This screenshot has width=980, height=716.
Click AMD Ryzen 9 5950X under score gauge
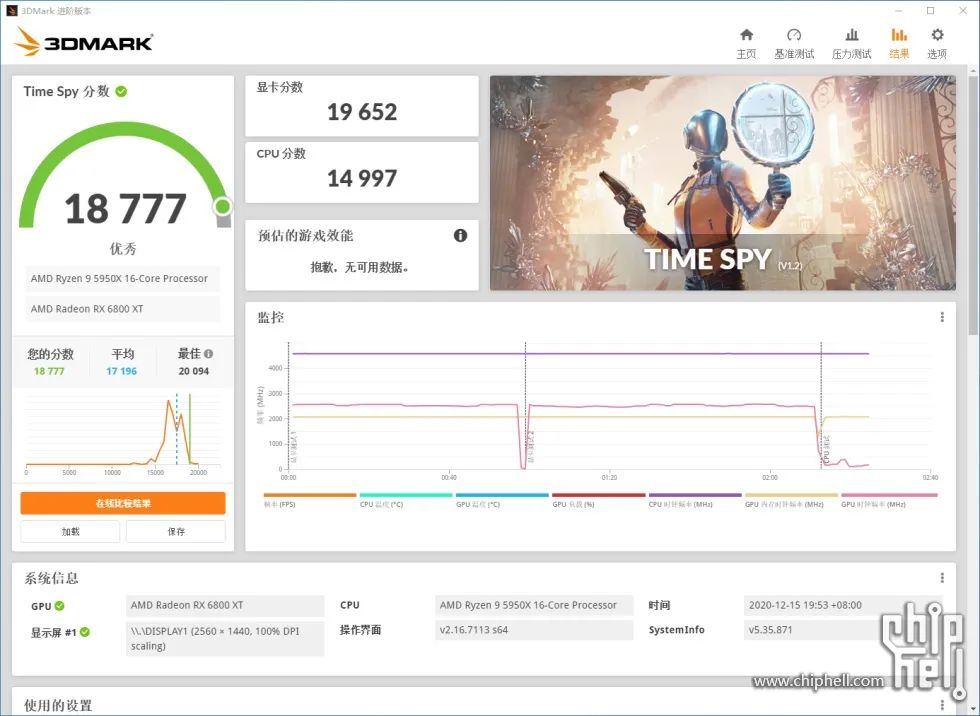(x=122, y=279)
